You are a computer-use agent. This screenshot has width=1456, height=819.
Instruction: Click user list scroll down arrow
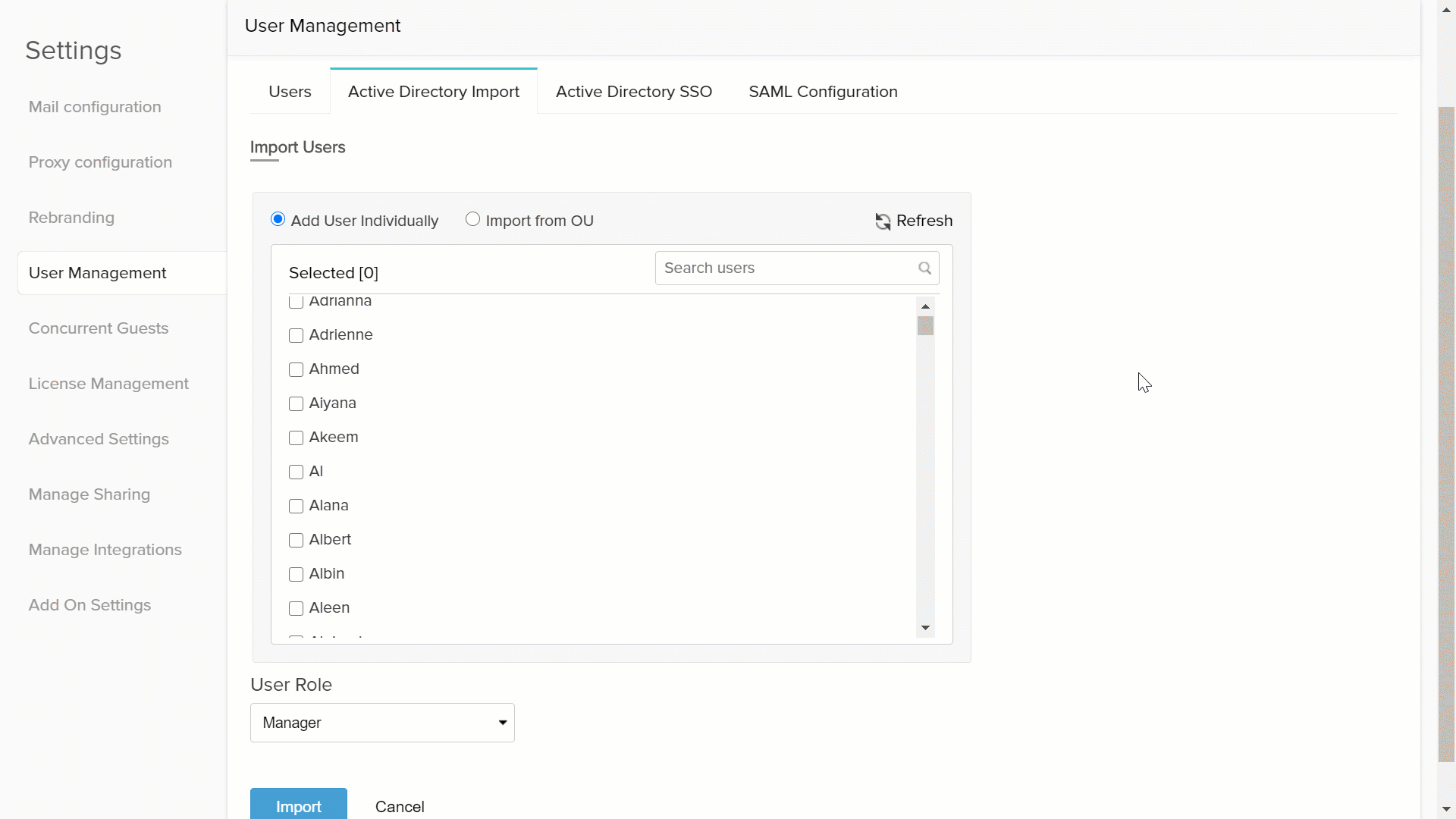coord(925,628)
